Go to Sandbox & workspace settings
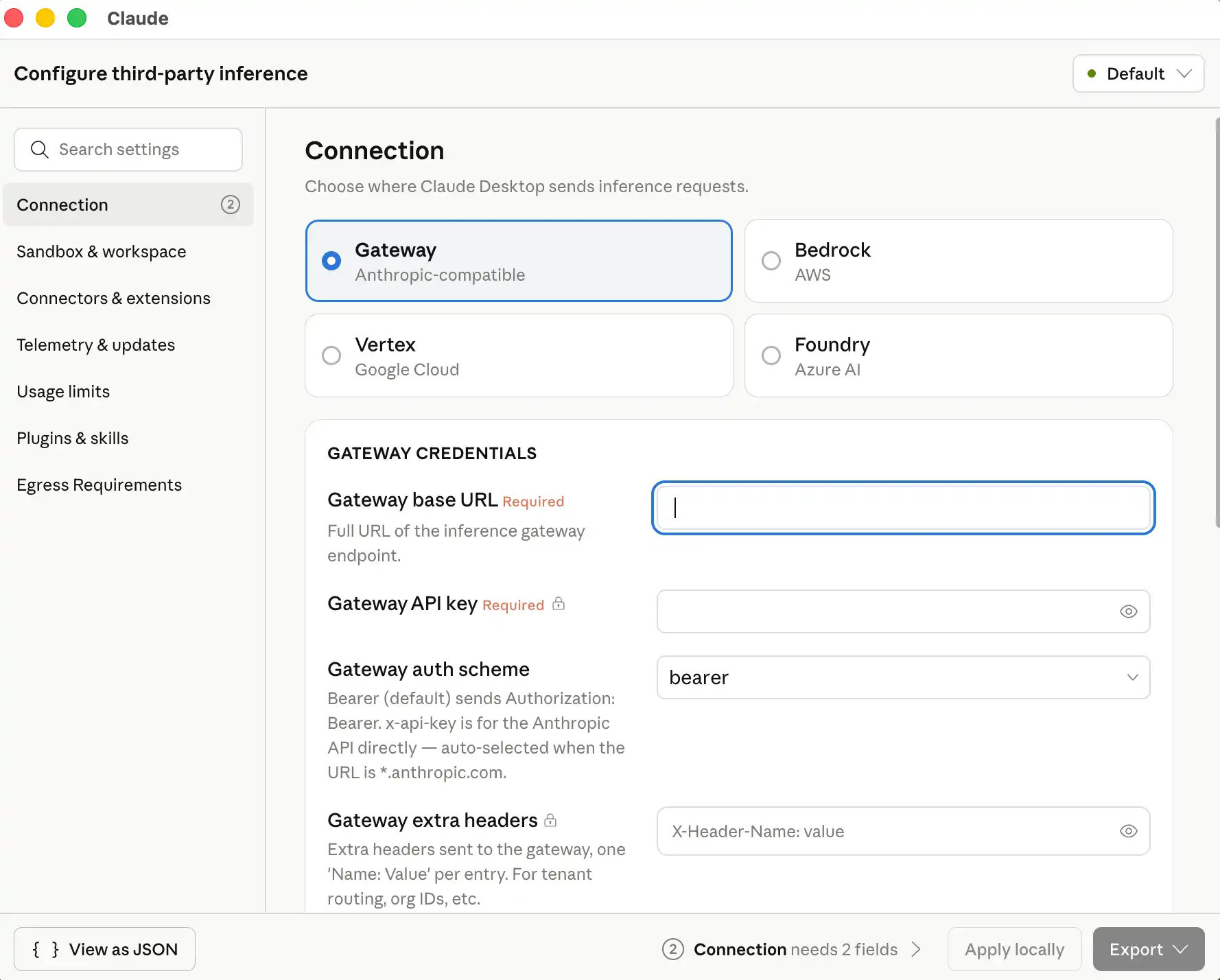The image size is (1220, 980). tap(102, 252)
